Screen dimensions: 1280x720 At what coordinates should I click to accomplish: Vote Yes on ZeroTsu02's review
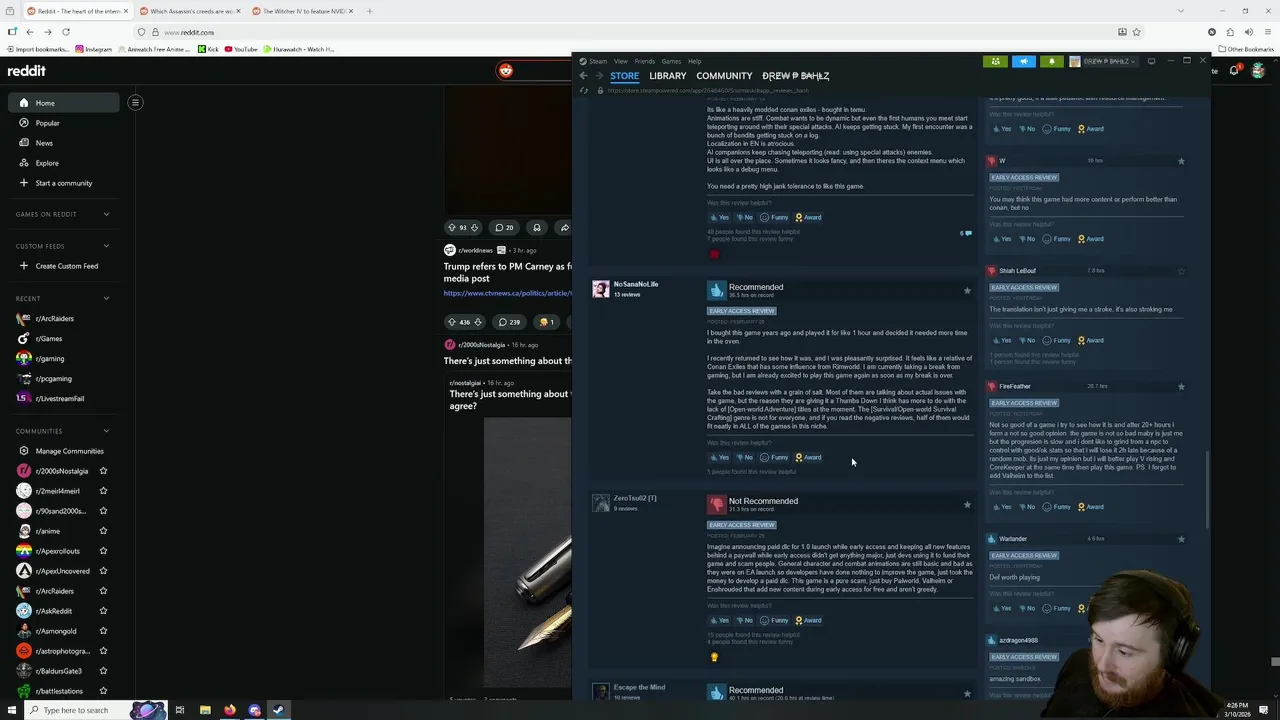coord(719,620)
